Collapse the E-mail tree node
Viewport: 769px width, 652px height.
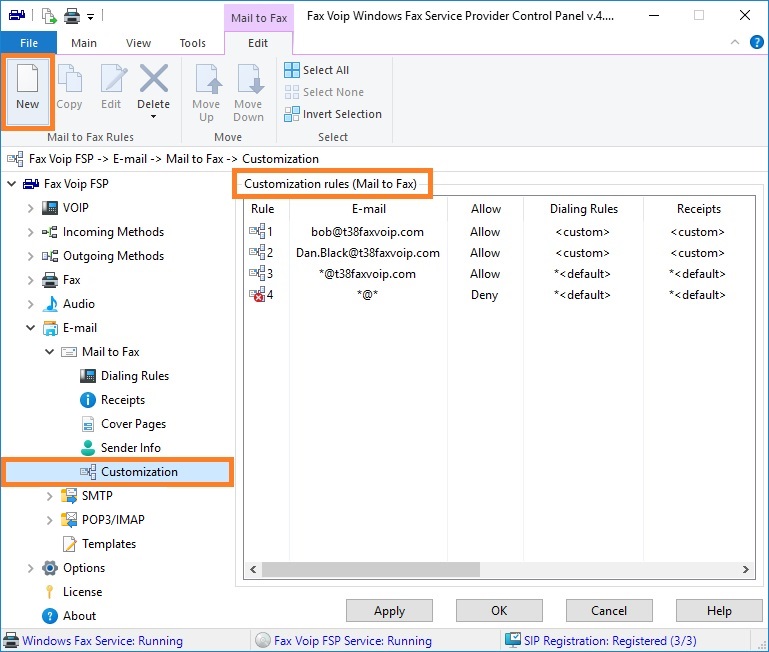click(30, 328)
